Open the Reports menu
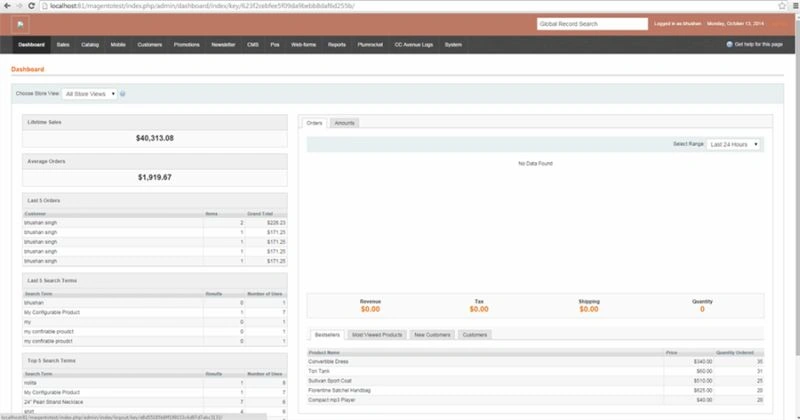Viewport: 800px width, 420px height. click(337, 45)
